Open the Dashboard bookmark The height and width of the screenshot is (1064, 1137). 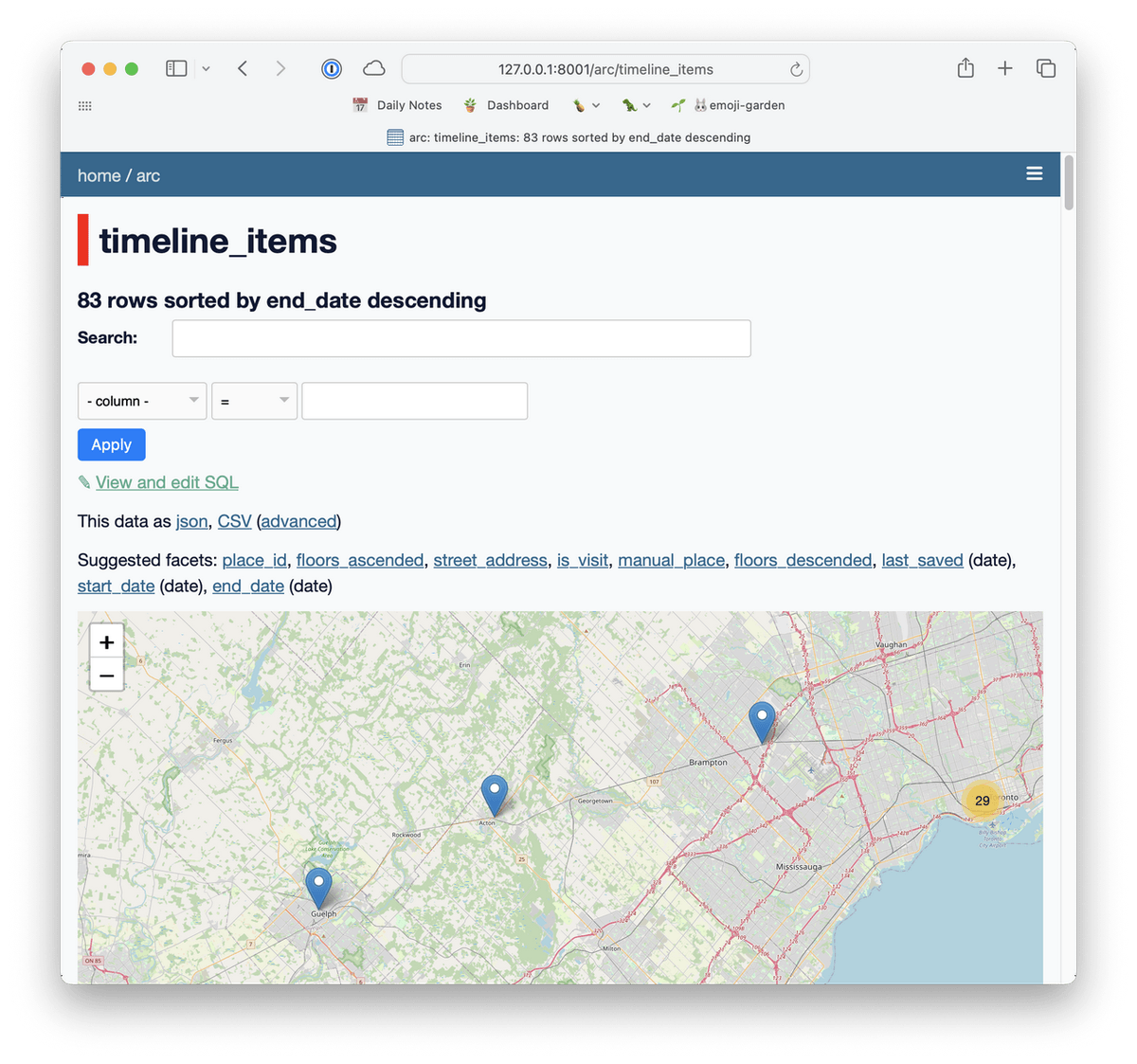[x=507, y=105]
